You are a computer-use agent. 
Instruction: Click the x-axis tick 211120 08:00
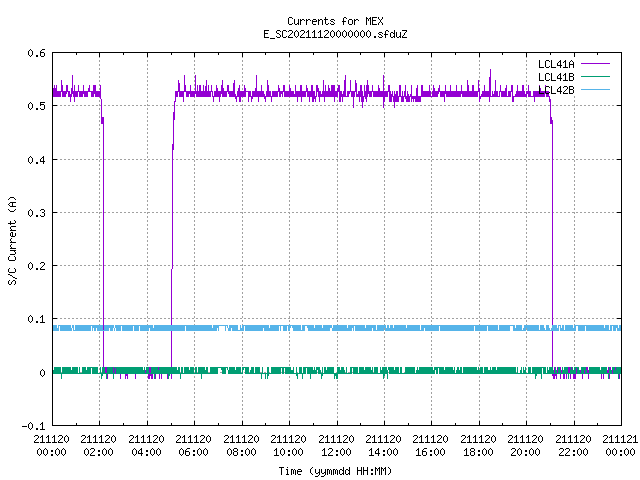[x=241, y=445]
